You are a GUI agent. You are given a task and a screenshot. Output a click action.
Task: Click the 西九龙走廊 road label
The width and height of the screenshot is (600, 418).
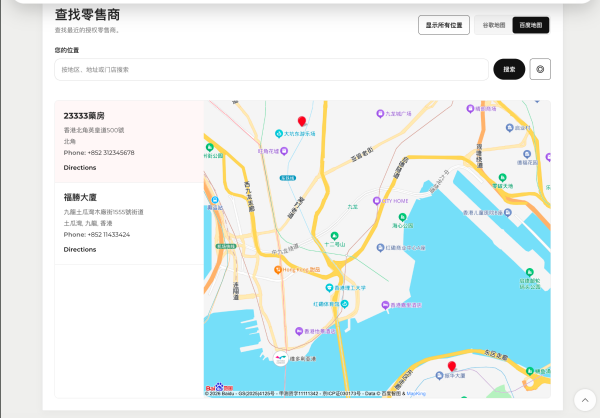click(x=249, y=196)
